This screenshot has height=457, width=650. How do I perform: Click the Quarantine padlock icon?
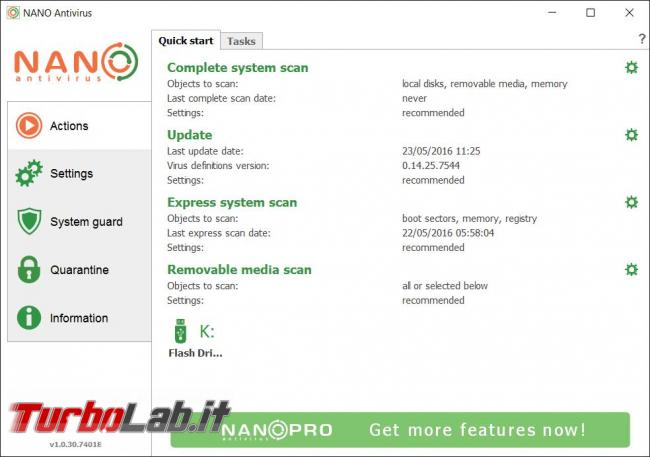(29, 269)
